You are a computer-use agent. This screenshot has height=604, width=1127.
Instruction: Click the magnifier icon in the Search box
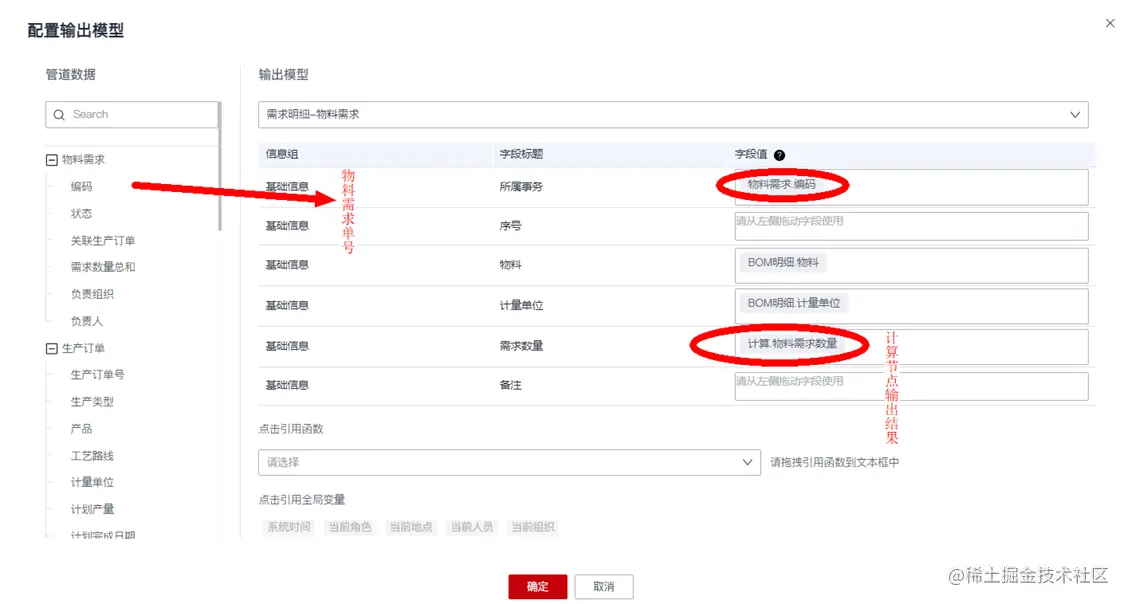tap(59, 115)
